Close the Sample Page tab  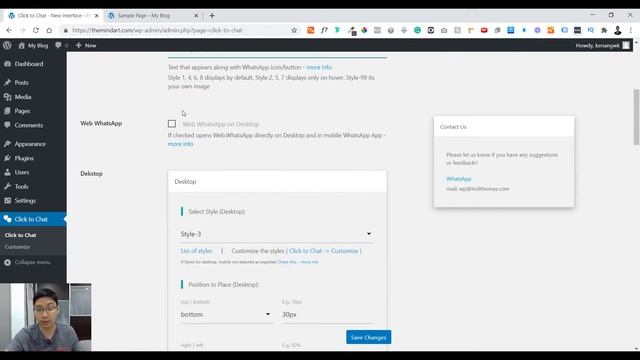196,16
